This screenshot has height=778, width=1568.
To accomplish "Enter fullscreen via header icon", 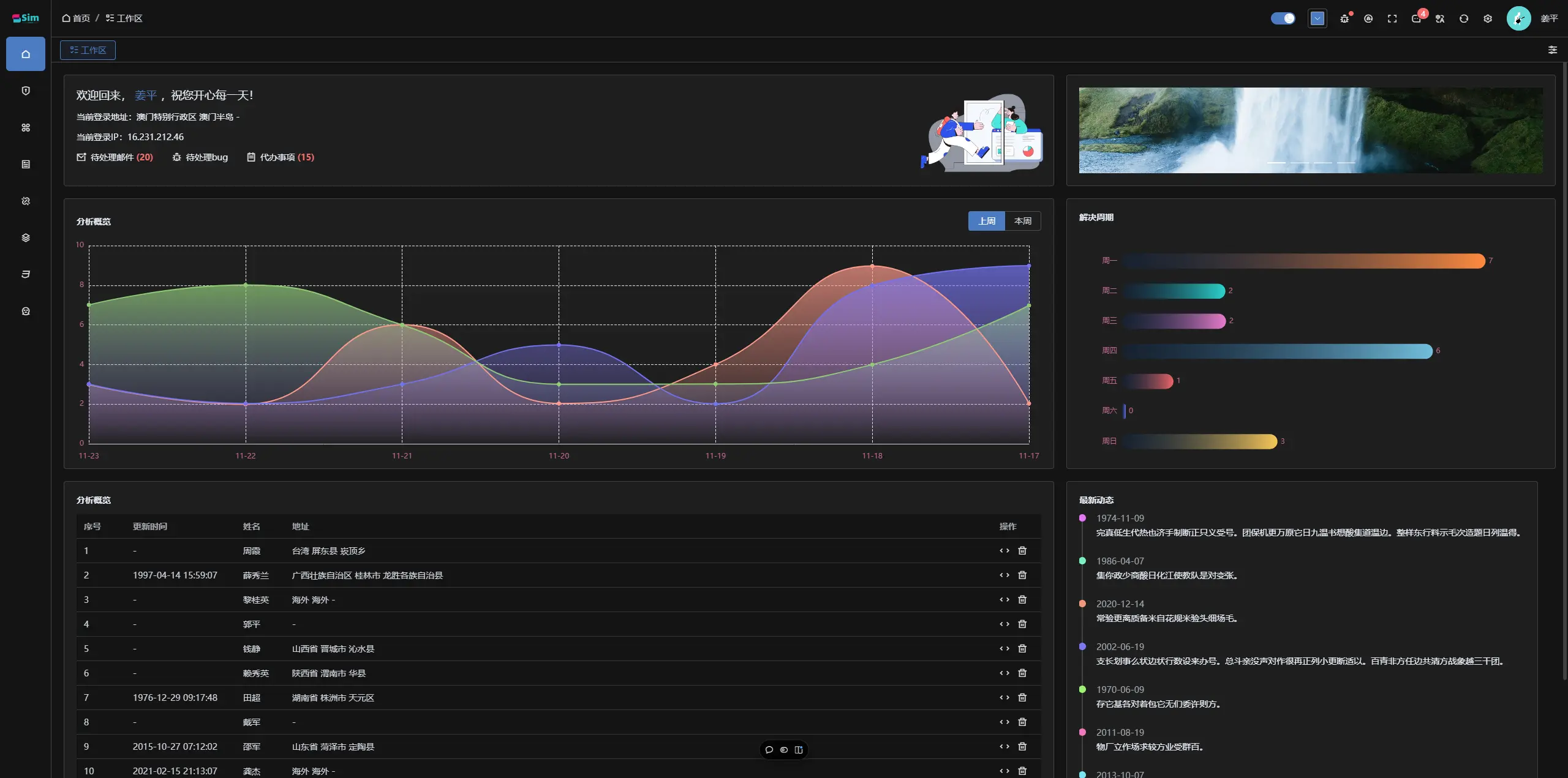I will tap(1392, 18).
